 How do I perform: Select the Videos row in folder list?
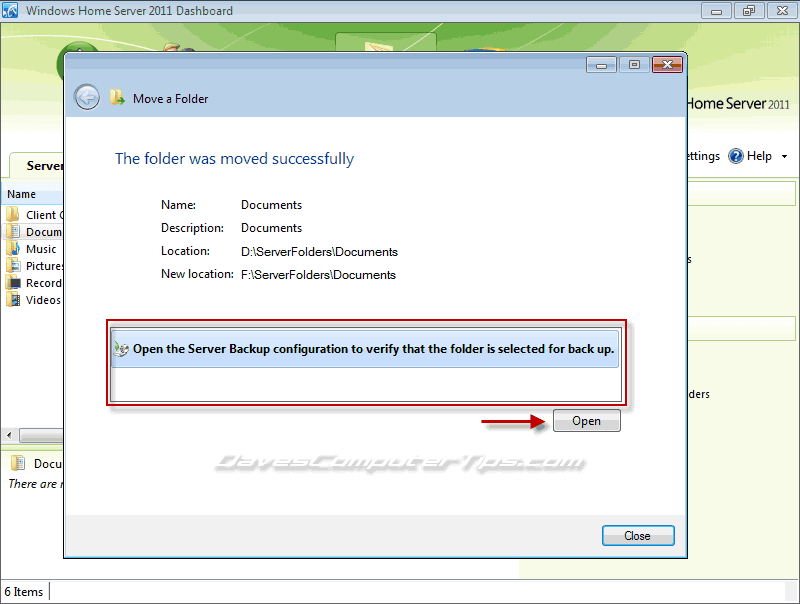(x=33, y=300)
